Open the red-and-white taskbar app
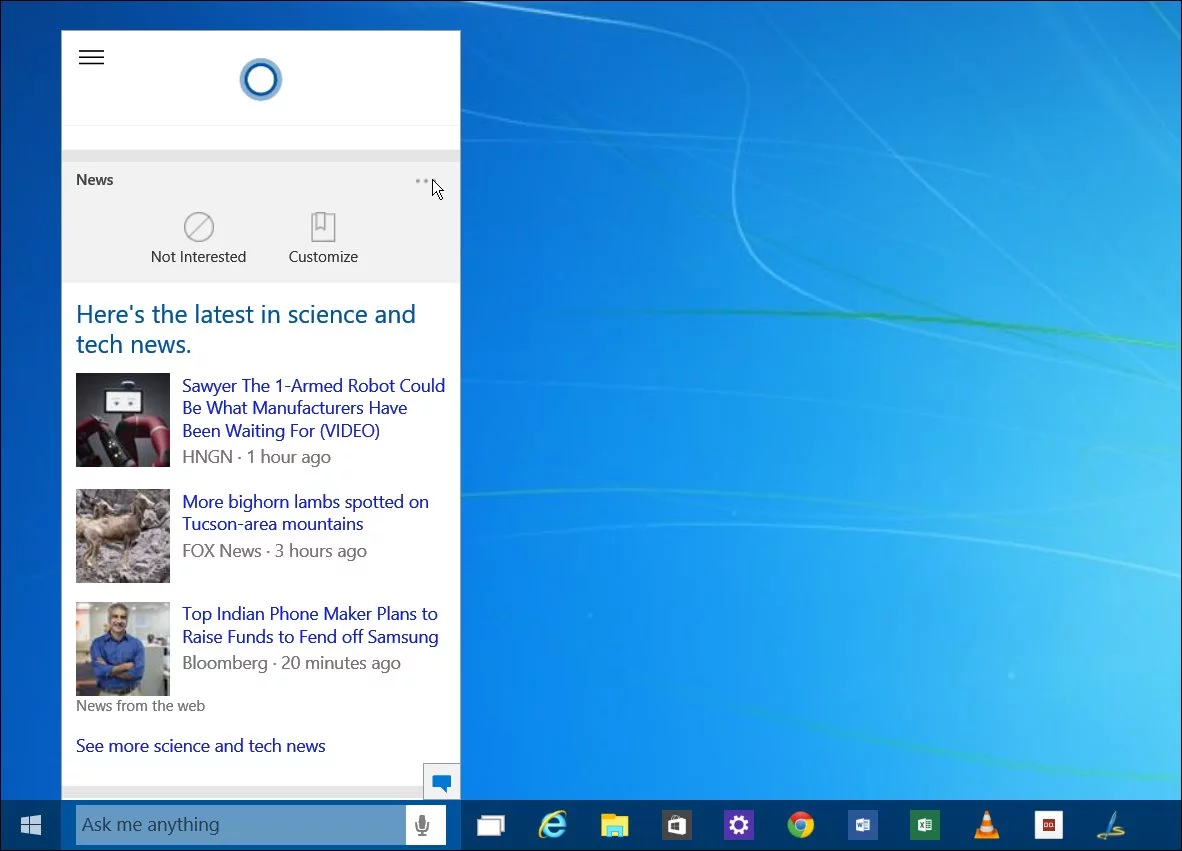Screen dimensions: 1182x851 pos(1049,825)
